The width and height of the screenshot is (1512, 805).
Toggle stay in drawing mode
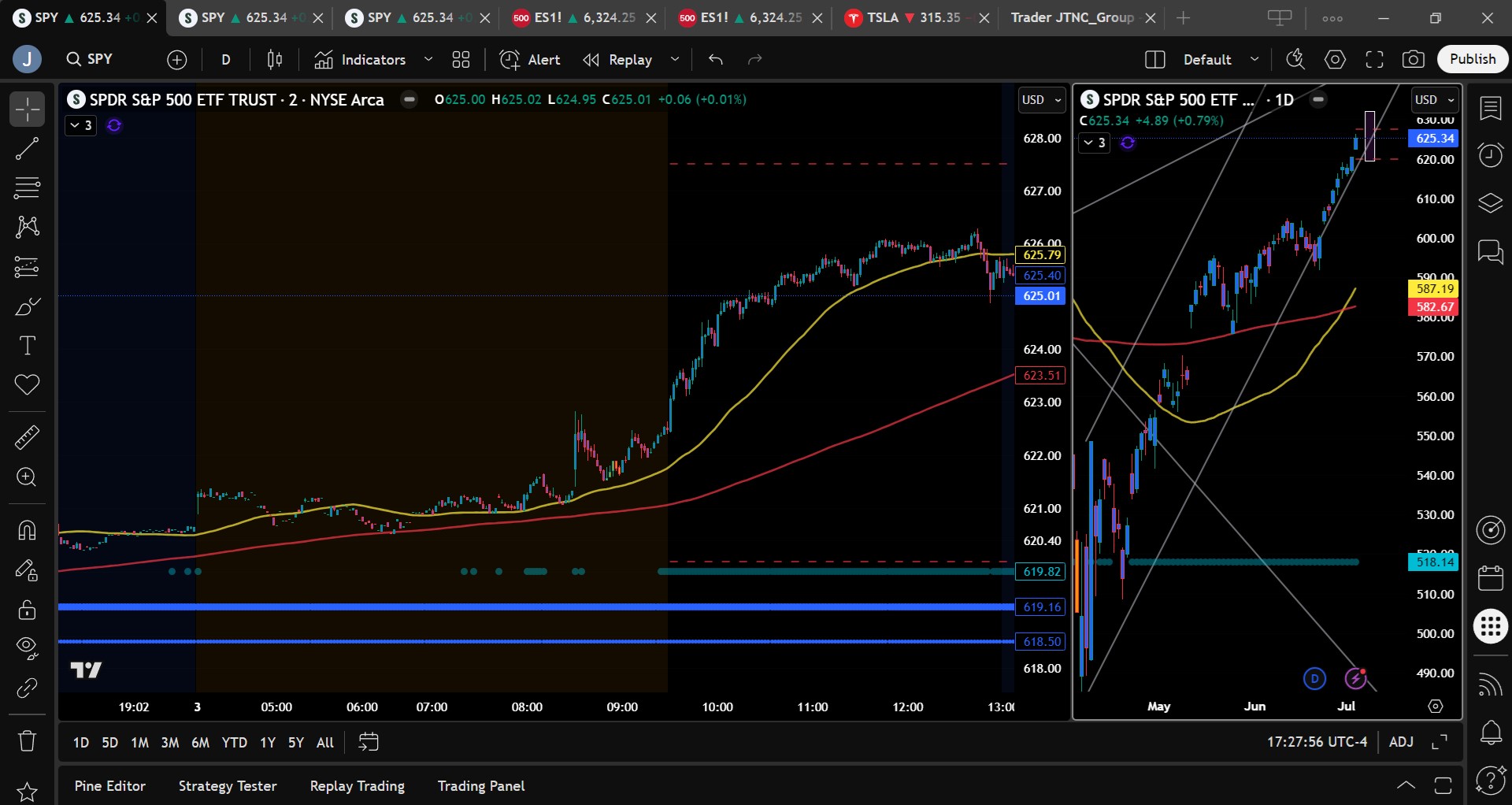click(x=27, y=569)
